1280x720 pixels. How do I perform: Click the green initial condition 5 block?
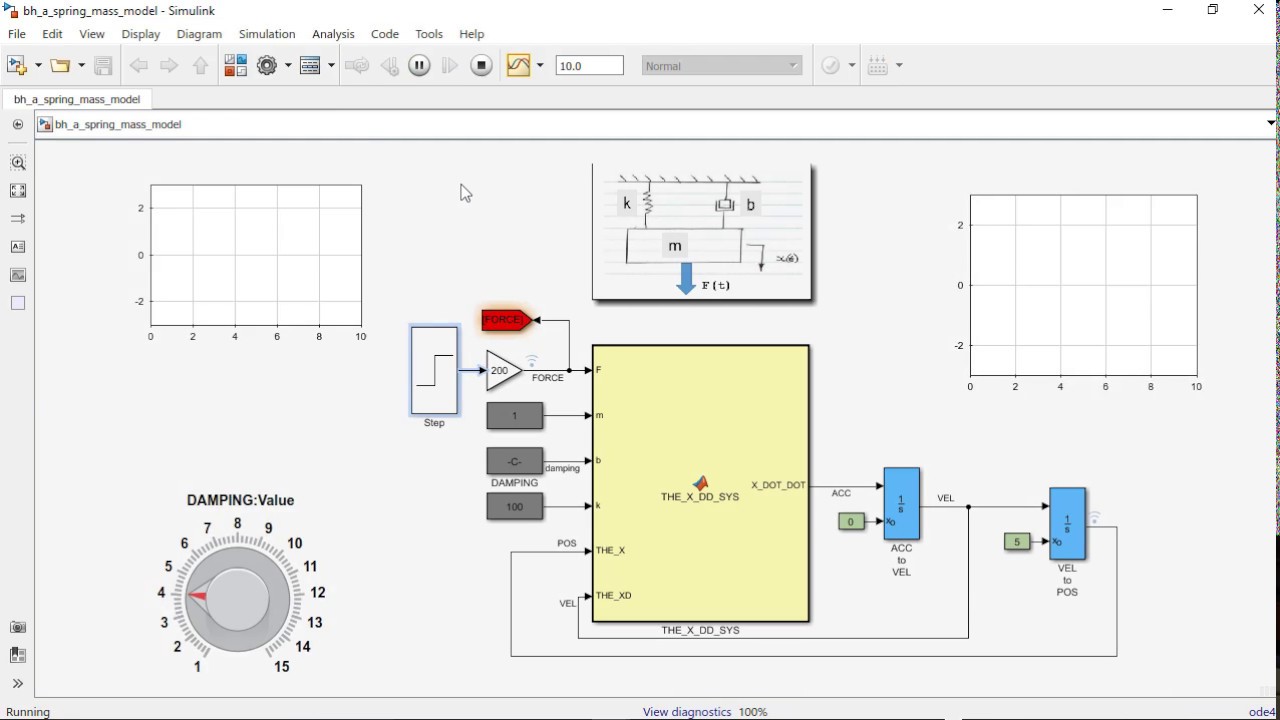(1017, 542)
